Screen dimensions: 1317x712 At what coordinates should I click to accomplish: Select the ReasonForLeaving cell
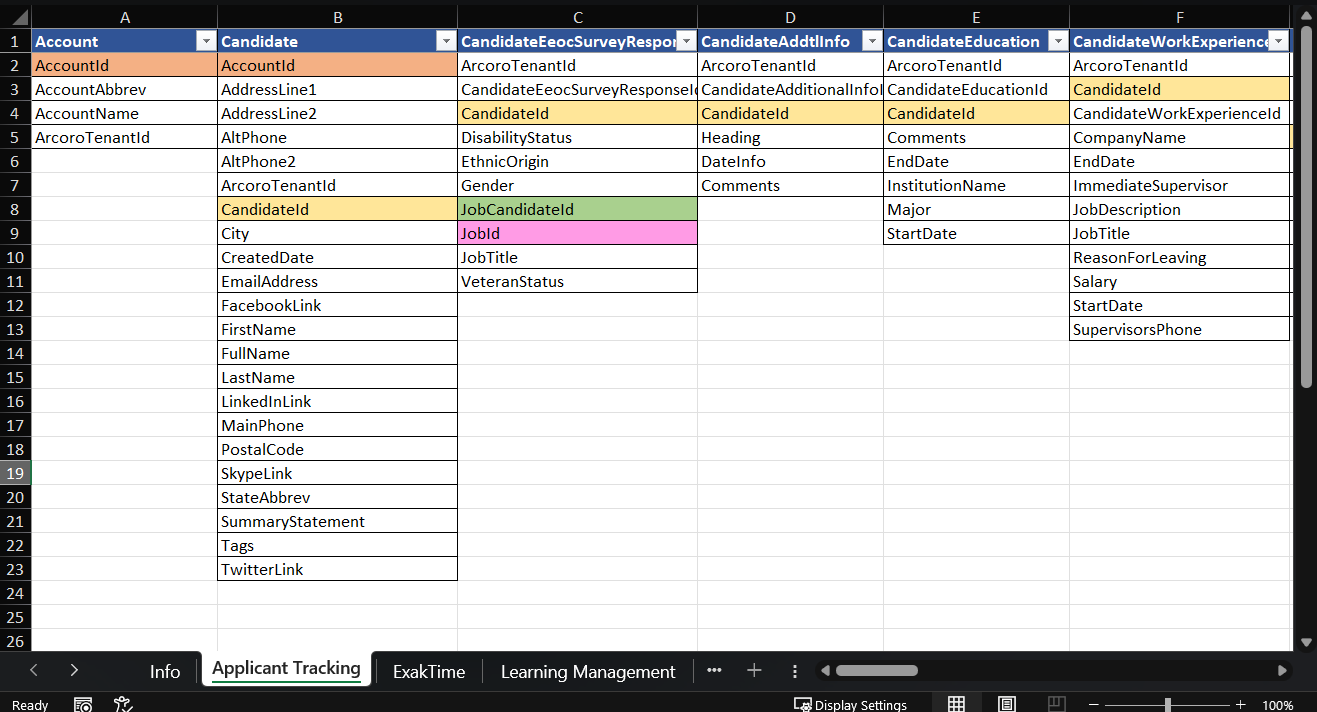point(1180,257)
